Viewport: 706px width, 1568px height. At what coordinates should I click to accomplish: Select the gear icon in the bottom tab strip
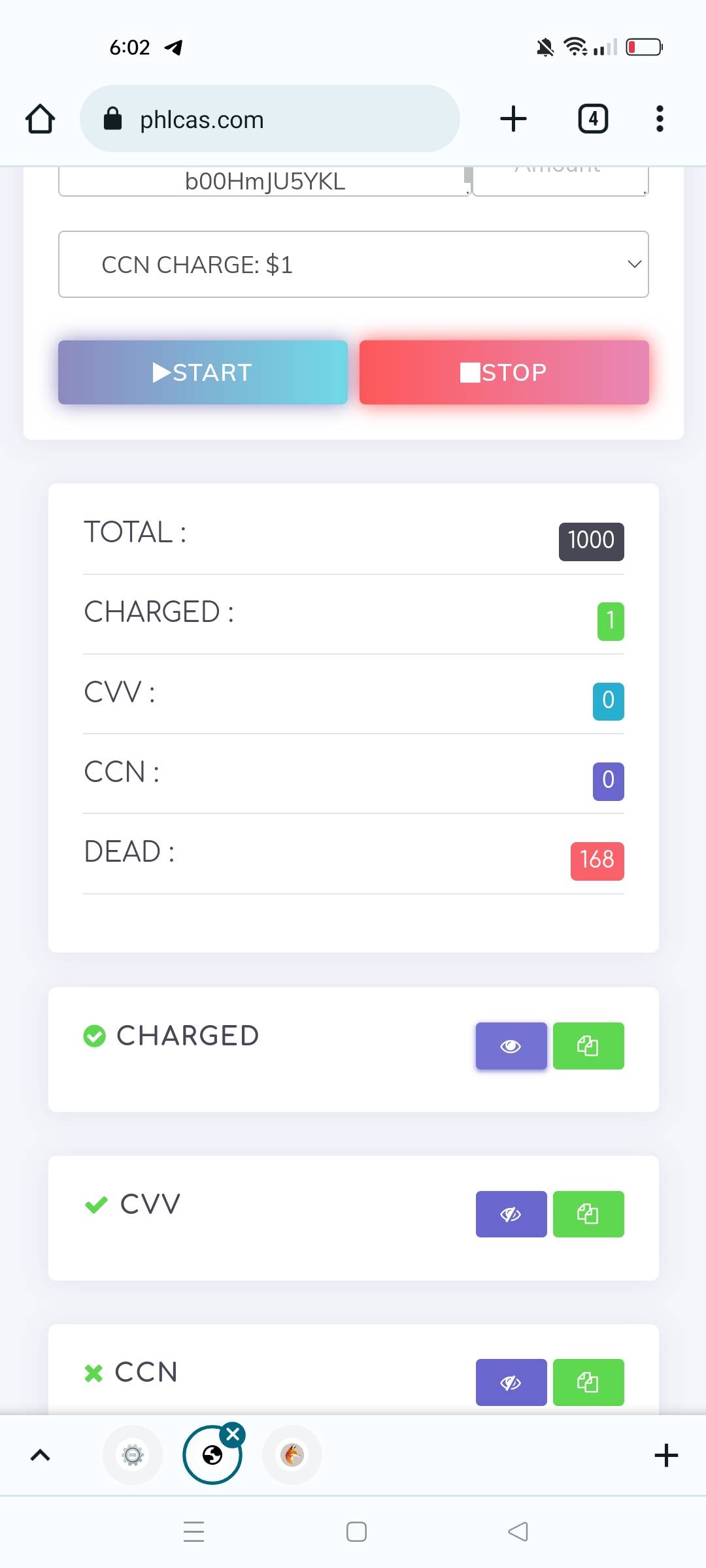[x=133, y=1455]
